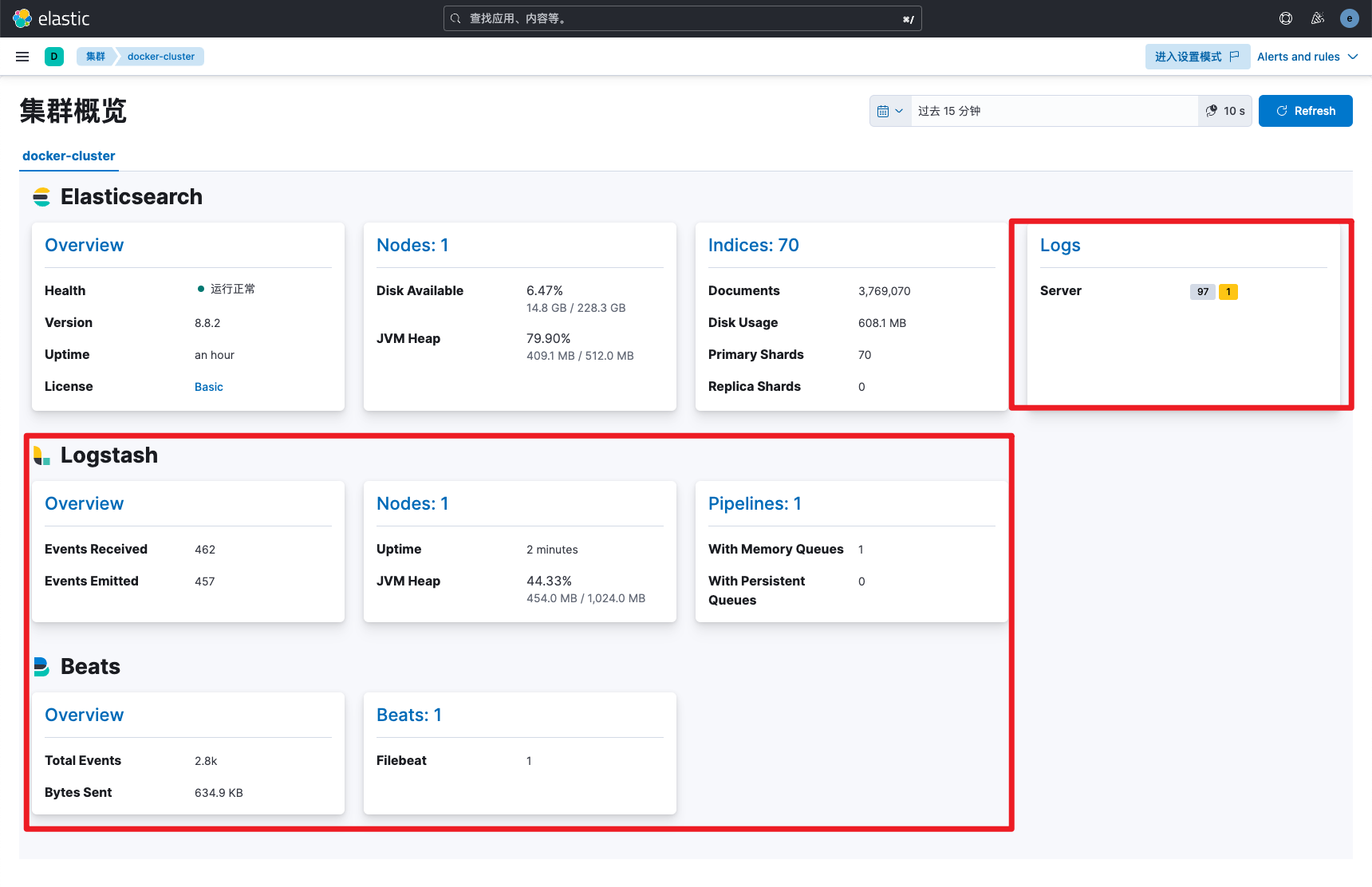
Task: Click the 运行正常 health status text
Action: tap(233, 289)
